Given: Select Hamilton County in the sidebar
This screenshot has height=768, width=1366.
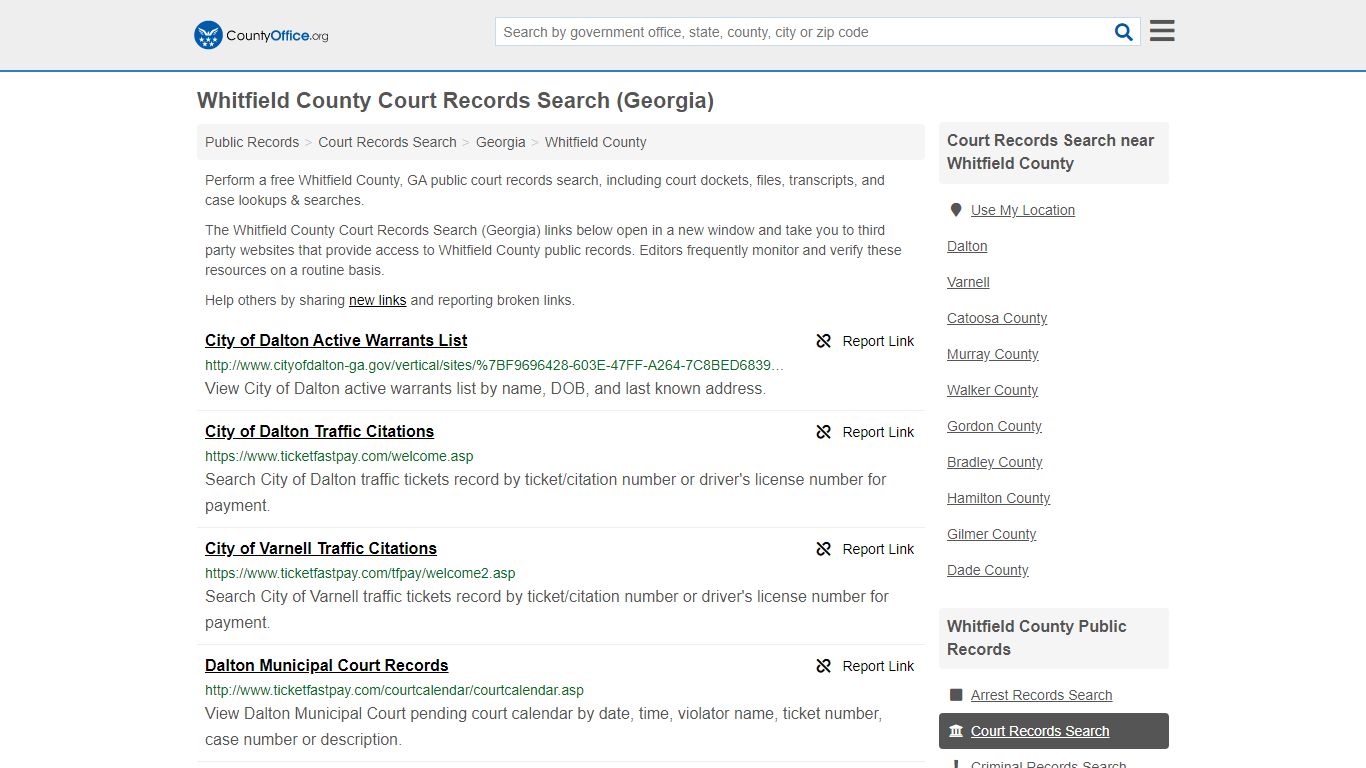Looking at the screenshot, I should [998, 498].
